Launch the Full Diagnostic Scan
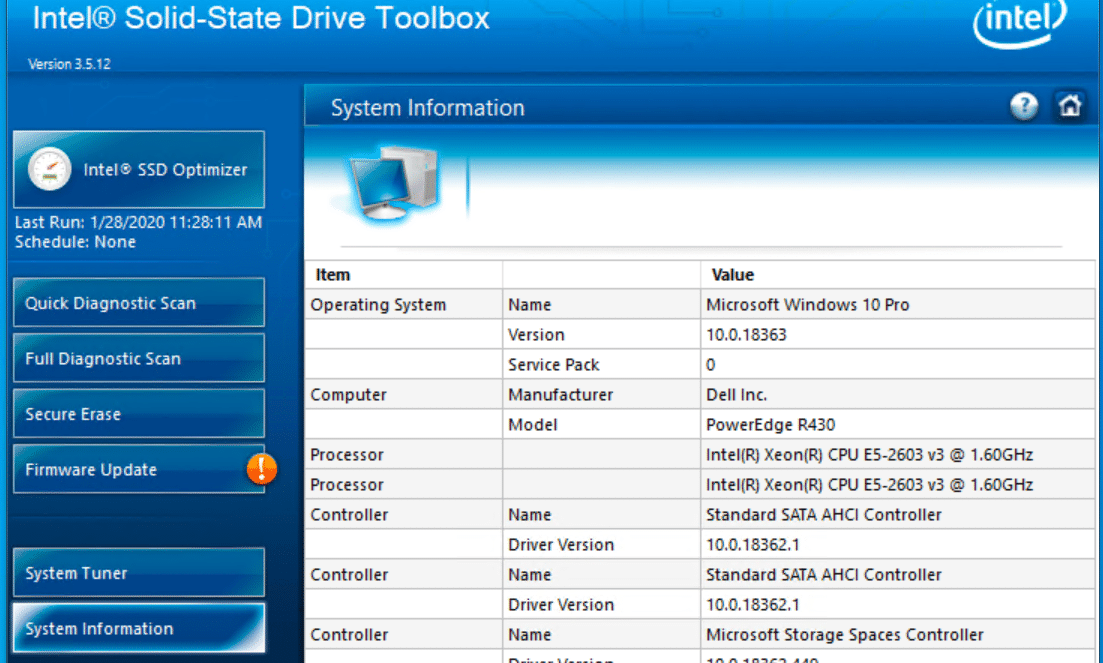 (139, 359)
